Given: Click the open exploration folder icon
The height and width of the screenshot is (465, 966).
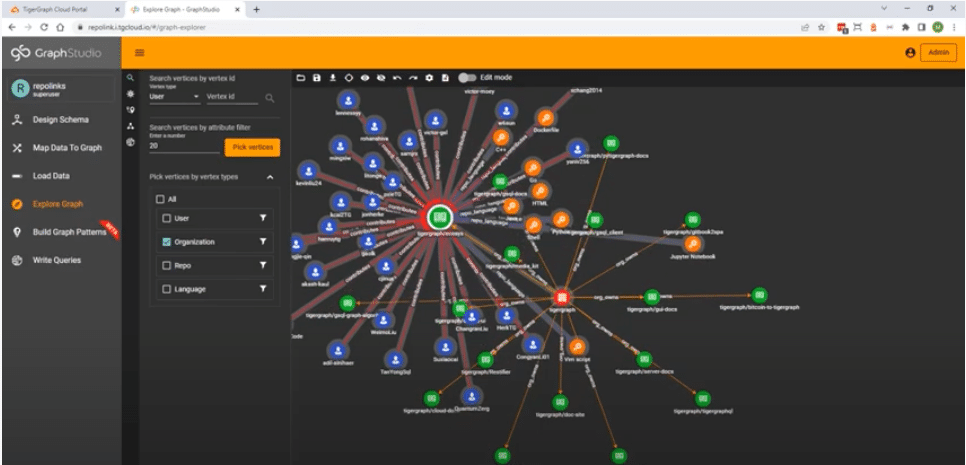Looking at the screenshot, I should (x=301, y=78).
